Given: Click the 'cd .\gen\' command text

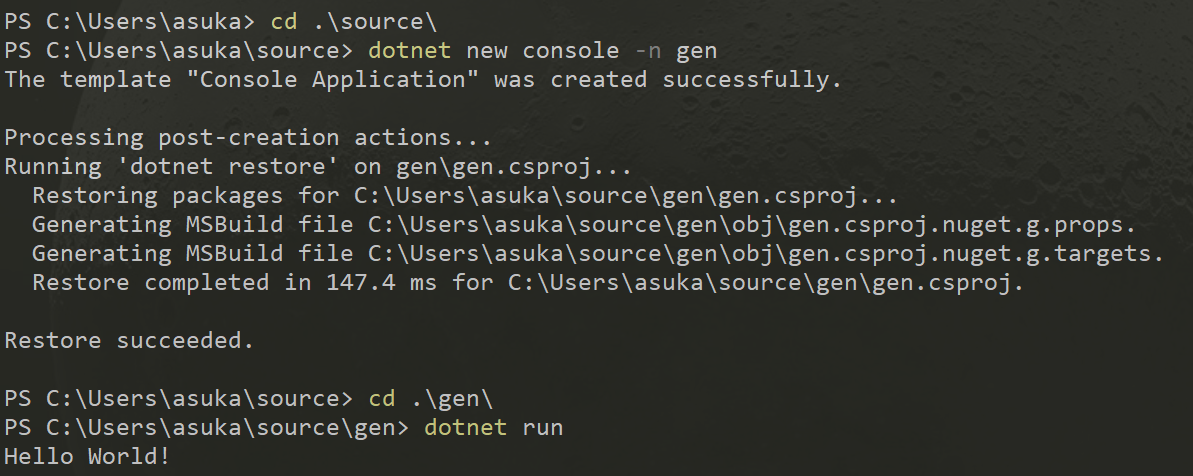Looking at the screenshot, I should (x=431, y=398).
